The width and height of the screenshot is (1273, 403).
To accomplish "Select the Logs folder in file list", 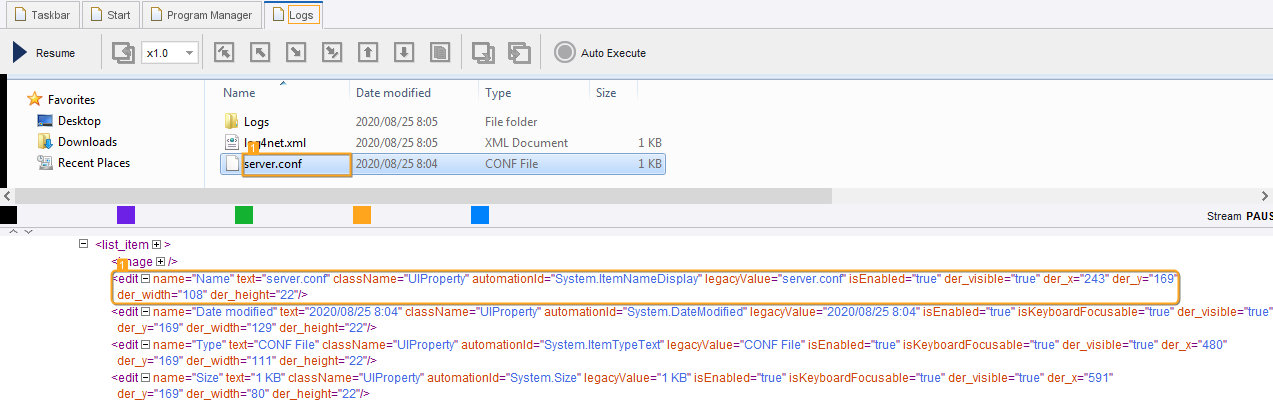I will coord(256,122).
